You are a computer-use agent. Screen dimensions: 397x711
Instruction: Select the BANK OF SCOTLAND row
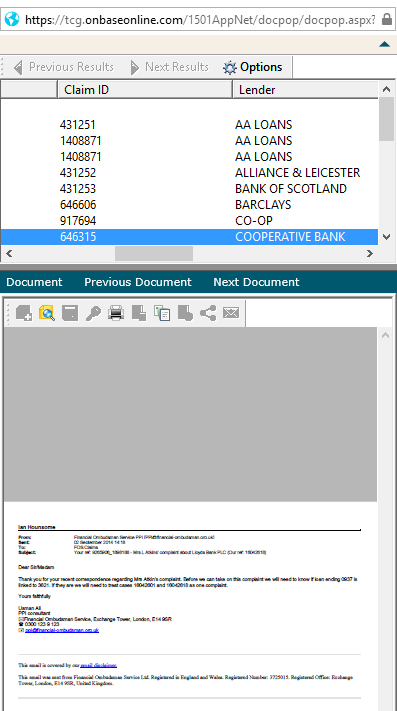(189, 189)
